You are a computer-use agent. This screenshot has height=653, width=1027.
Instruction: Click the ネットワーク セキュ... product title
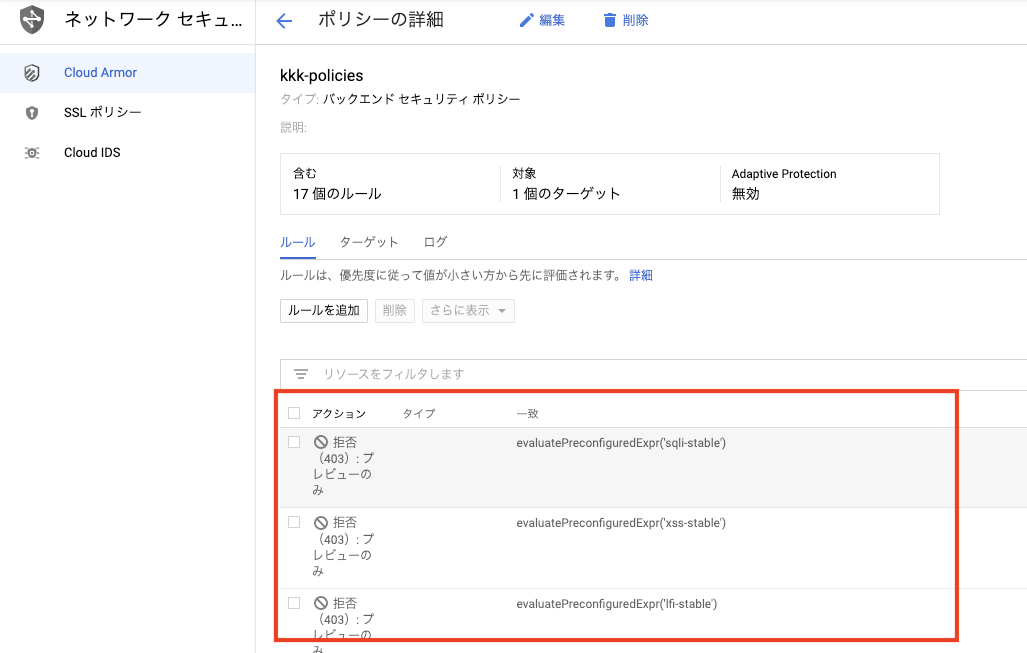153,20
